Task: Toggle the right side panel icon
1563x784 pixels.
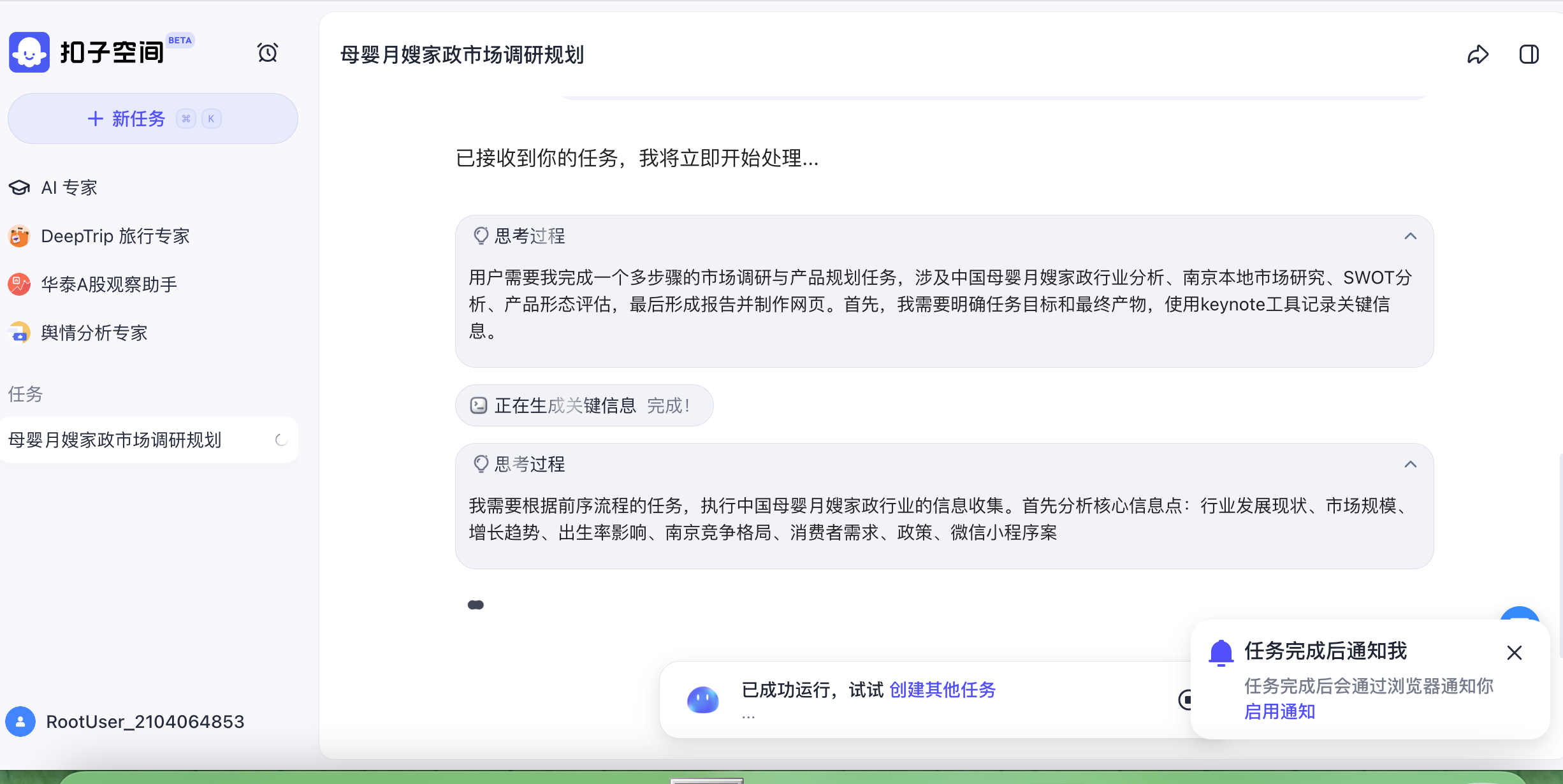Action: (1529, 55)
